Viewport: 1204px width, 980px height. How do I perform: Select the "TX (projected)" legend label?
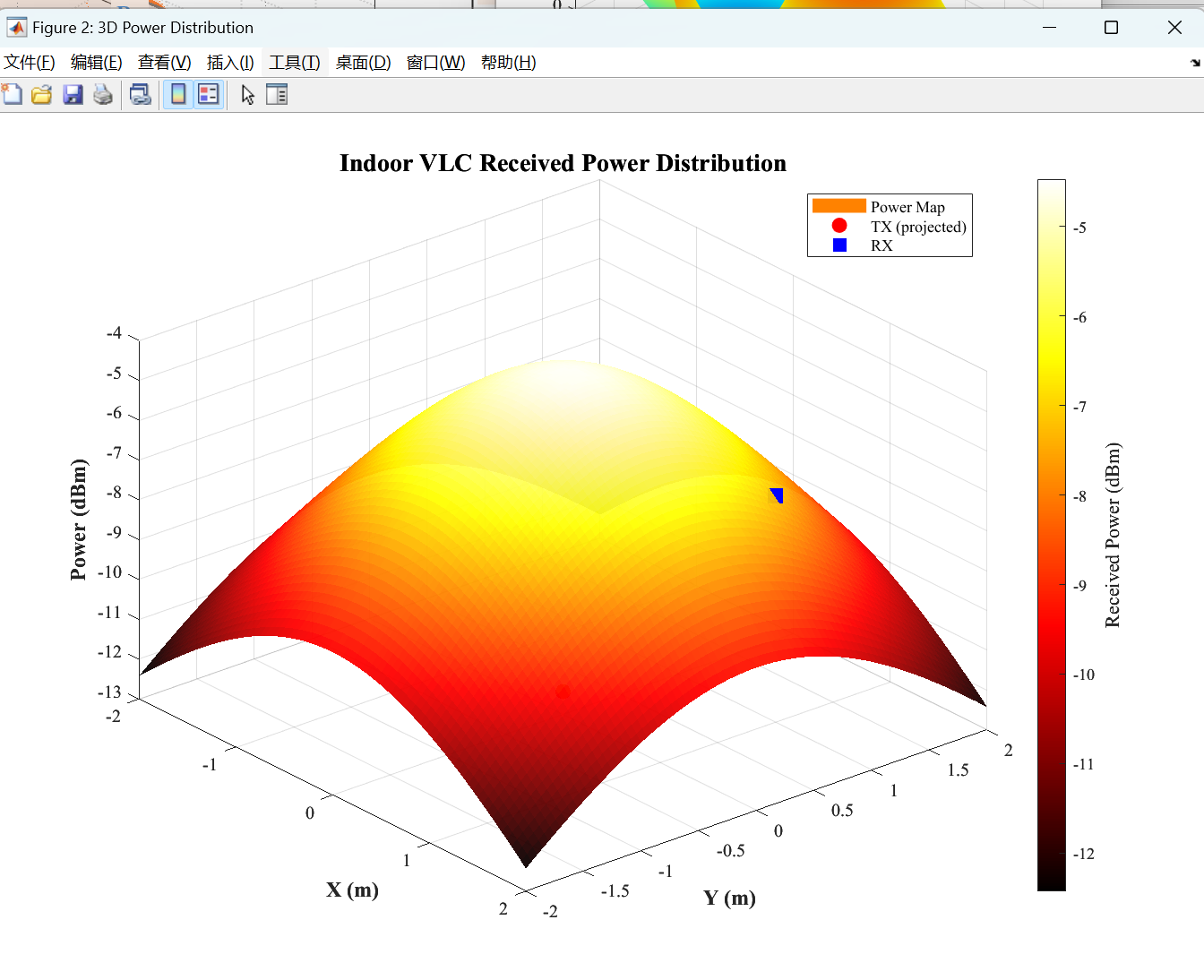point(918,227)
